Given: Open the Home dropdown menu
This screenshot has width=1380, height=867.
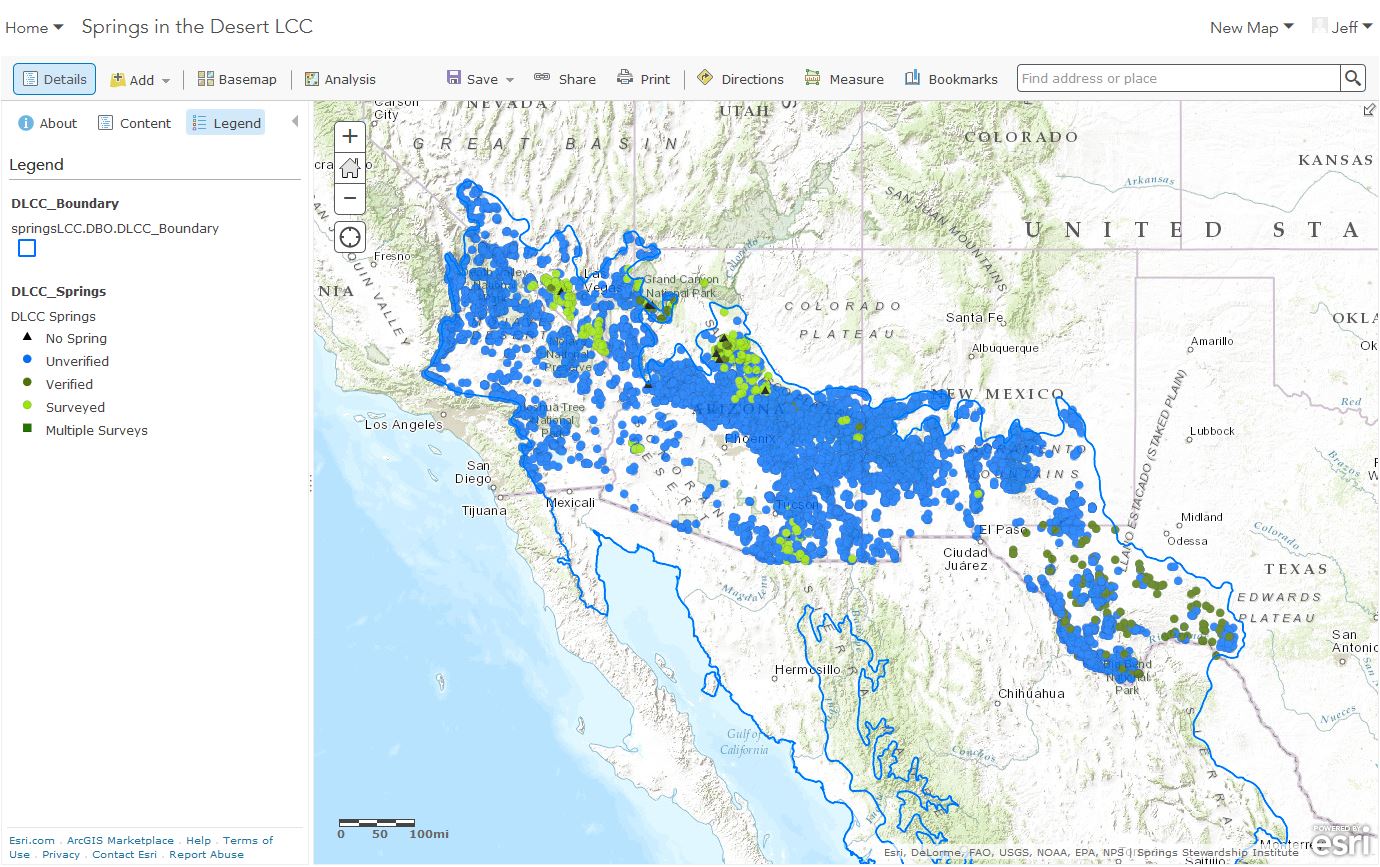Looking at the screenshot, I should 34,28.
